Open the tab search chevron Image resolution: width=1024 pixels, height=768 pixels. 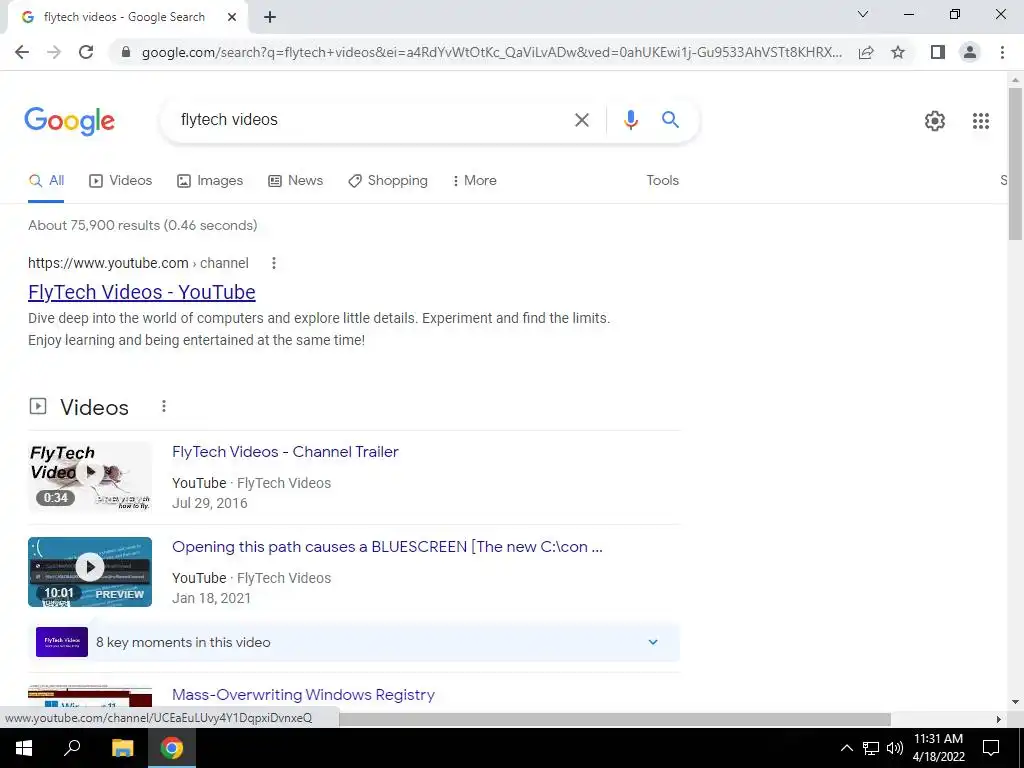pos(863,14)
